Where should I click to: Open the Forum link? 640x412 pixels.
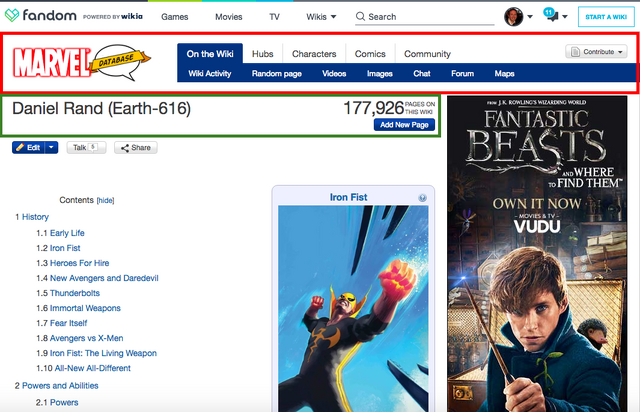tap(462, 73)
